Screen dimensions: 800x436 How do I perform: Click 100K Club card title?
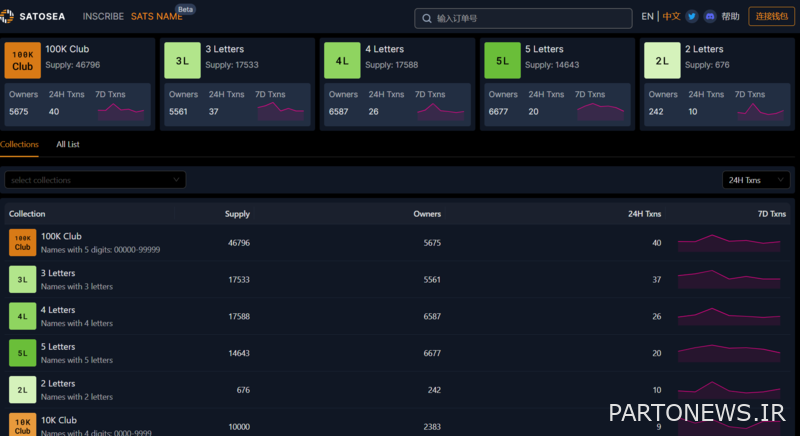67,49
